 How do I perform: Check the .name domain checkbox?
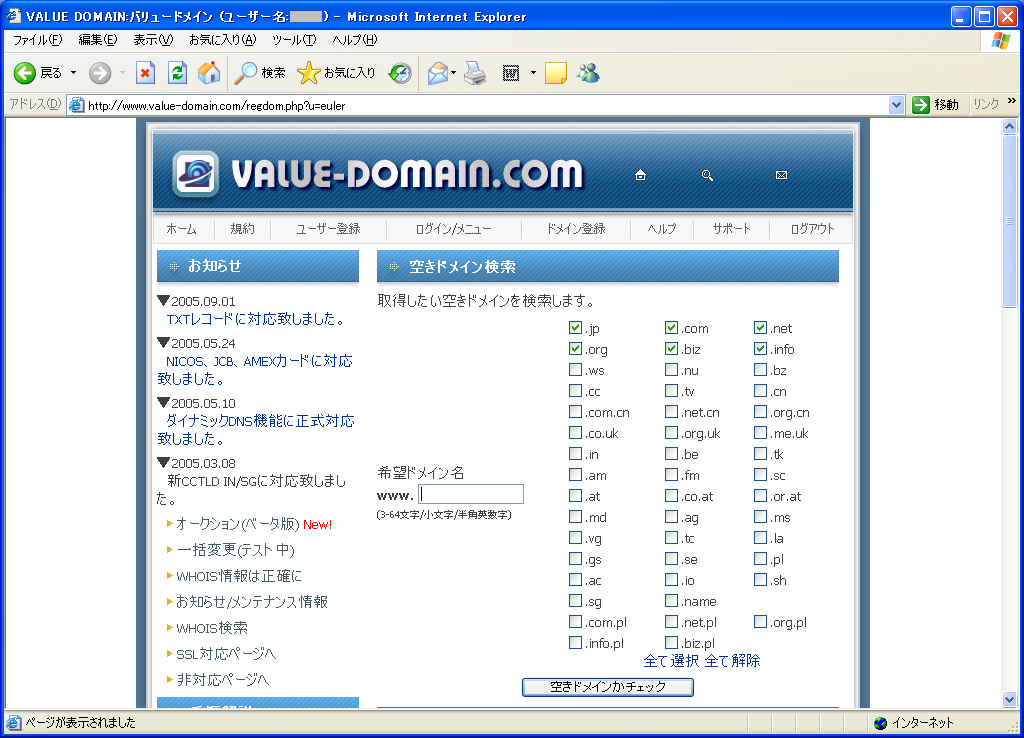pos(671,601)
